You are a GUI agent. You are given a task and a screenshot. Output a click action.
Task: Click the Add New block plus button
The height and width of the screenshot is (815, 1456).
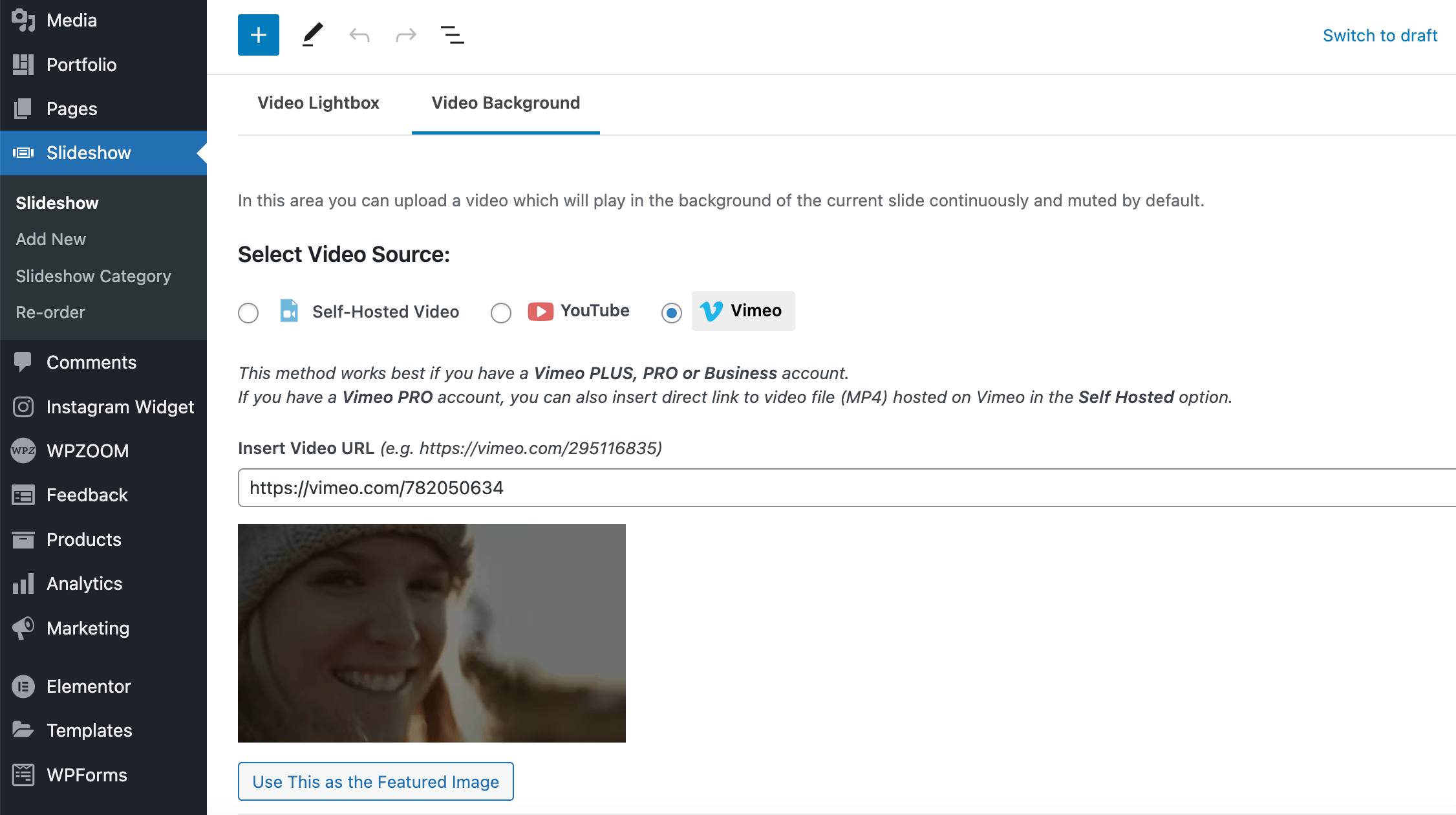pyautogui.click(x=257, y=35)
